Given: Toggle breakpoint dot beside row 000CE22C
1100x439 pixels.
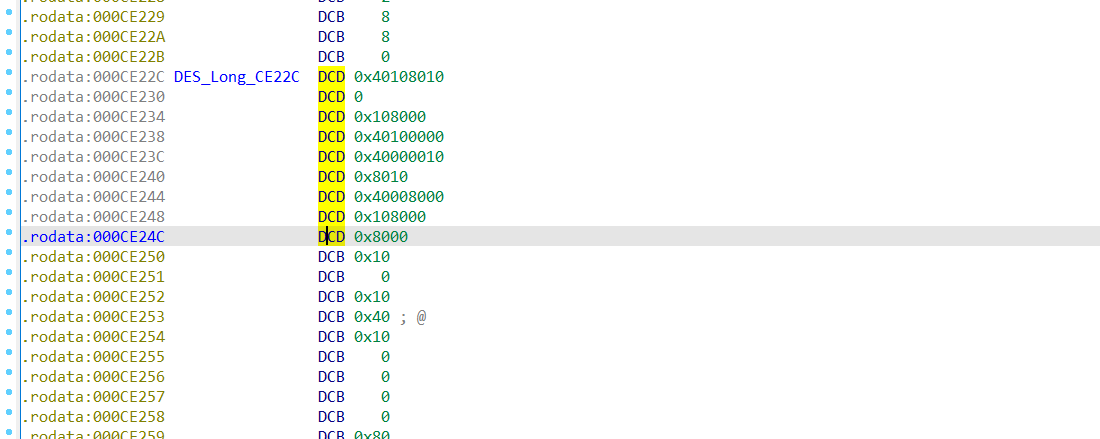Looking at the screenshot, I should coord(9,73).
